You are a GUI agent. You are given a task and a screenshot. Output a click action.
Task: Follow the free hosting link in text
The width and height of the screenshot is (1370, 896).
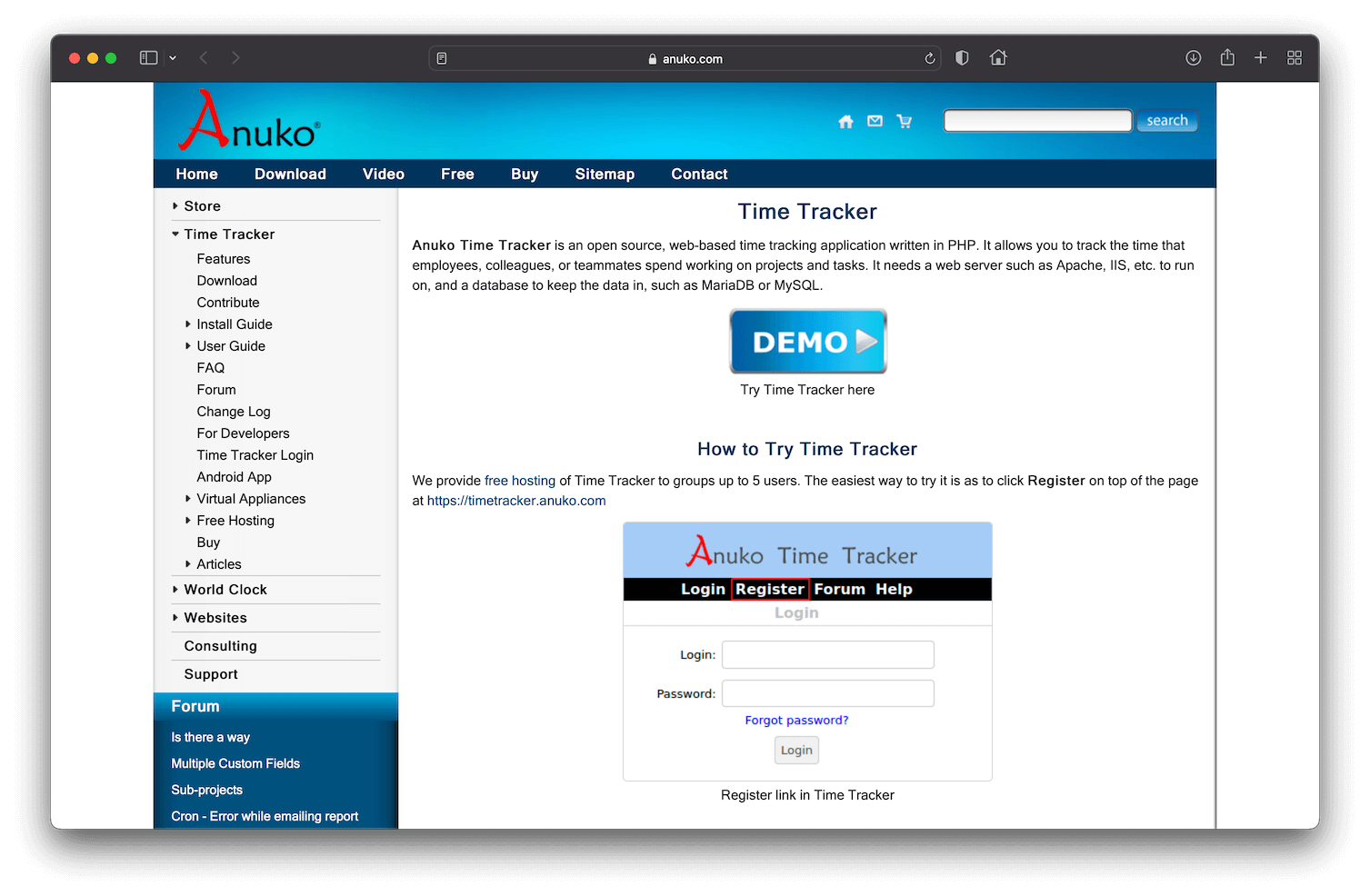click(520, 481)
